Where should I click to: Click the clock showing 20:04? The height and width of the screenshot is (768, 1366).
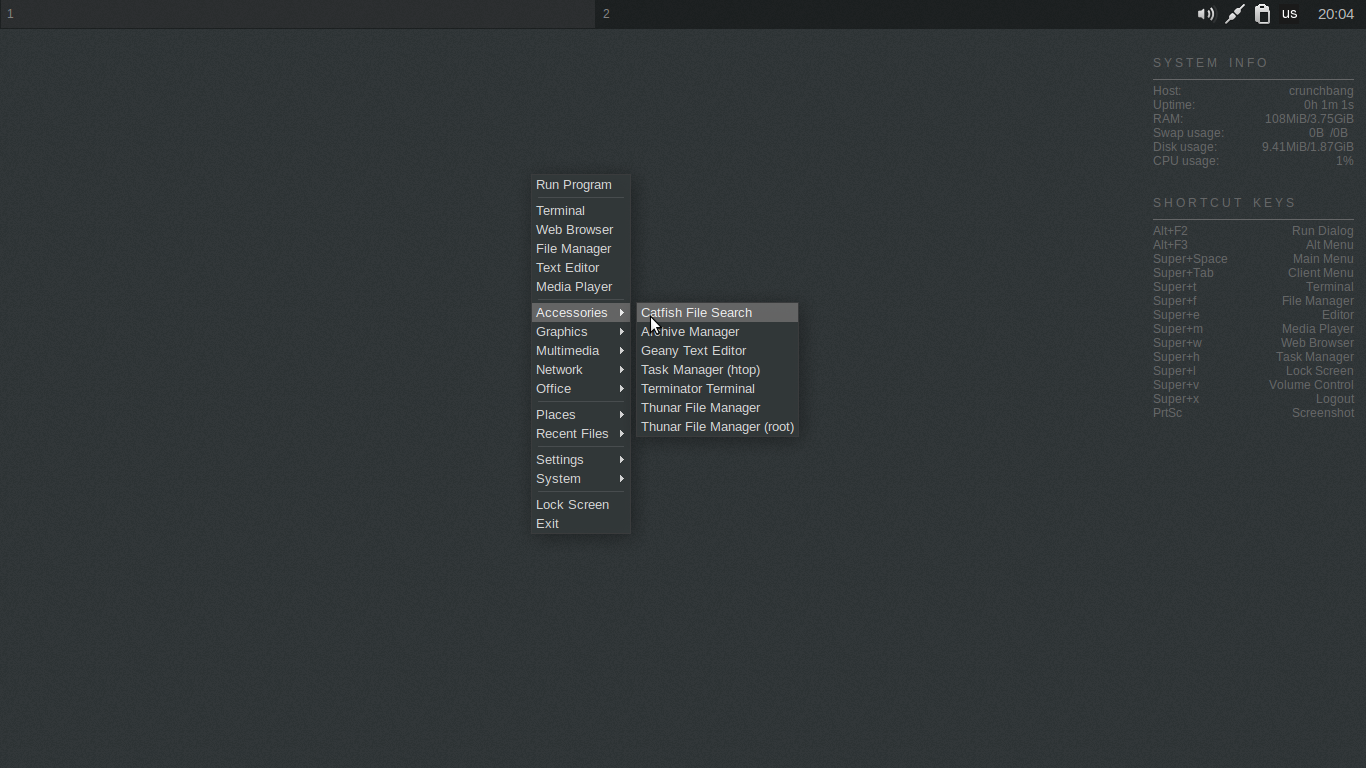coord(1334,14)
